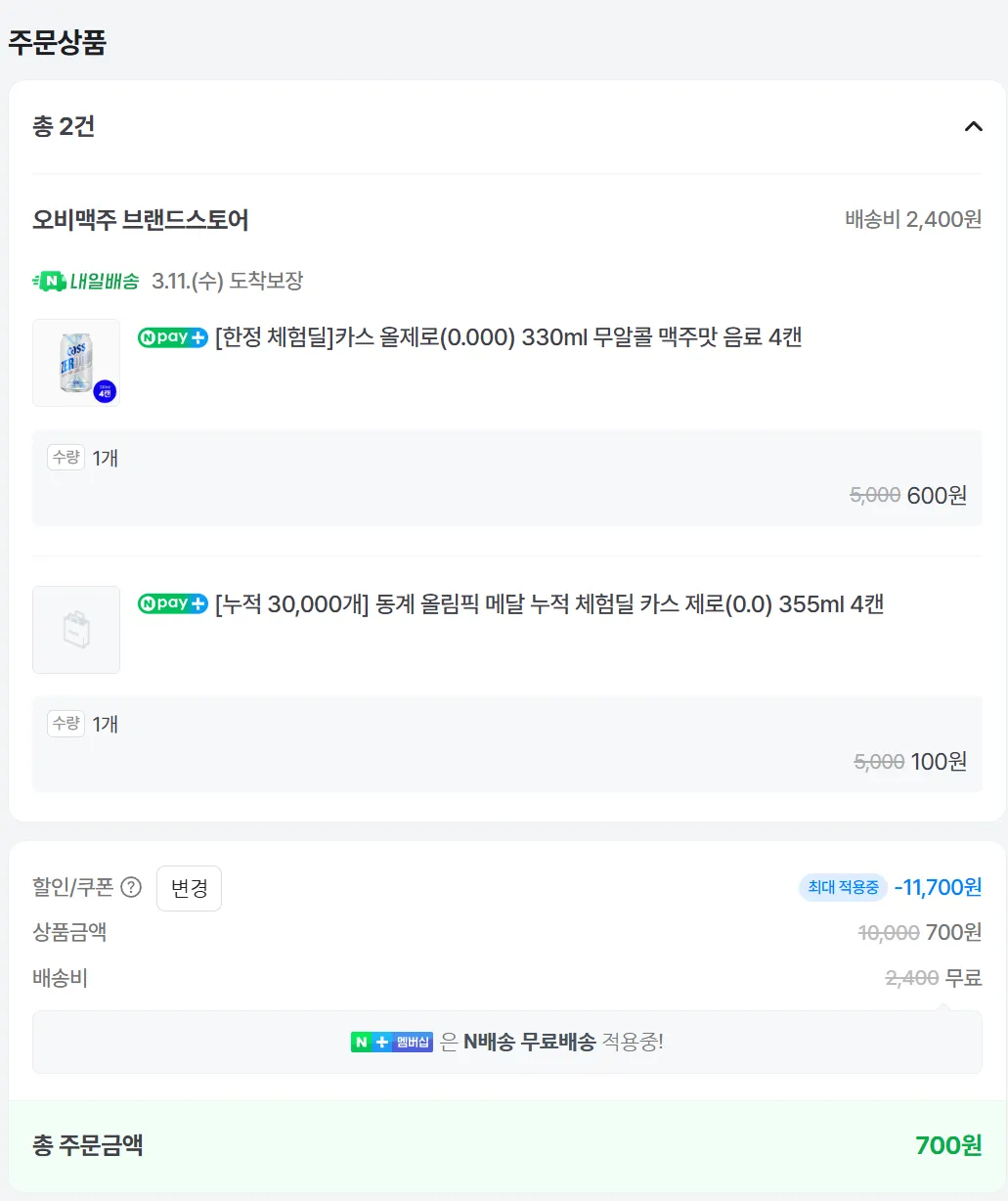Click the Npay plus badge on 카스 제로 355ml
The height and width of the screenshot is (1201, 1008).
pyautogui.click(x=173, y=604)
